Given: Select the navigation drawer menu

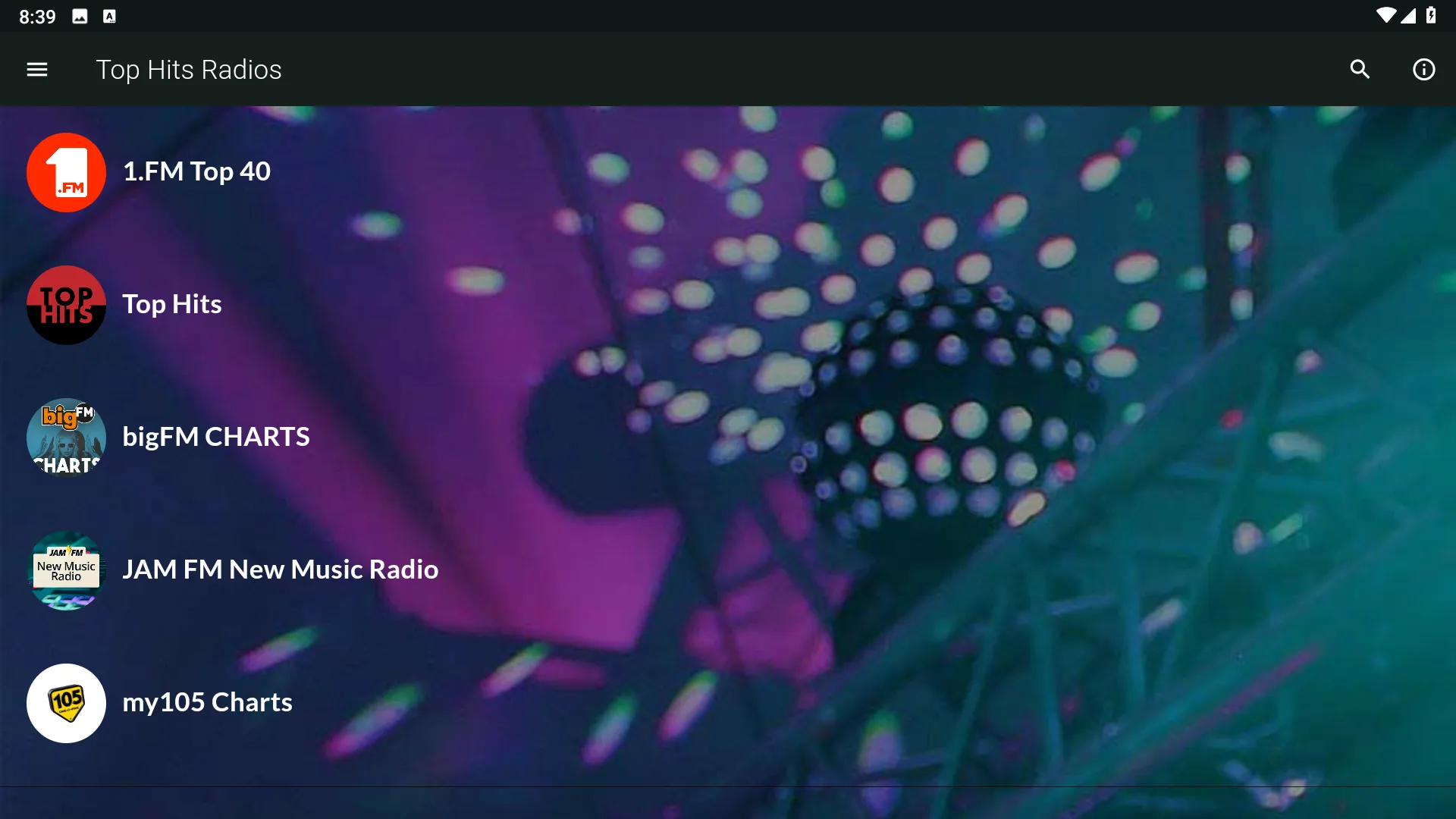Looking at the screenshot, I should 36,69.
